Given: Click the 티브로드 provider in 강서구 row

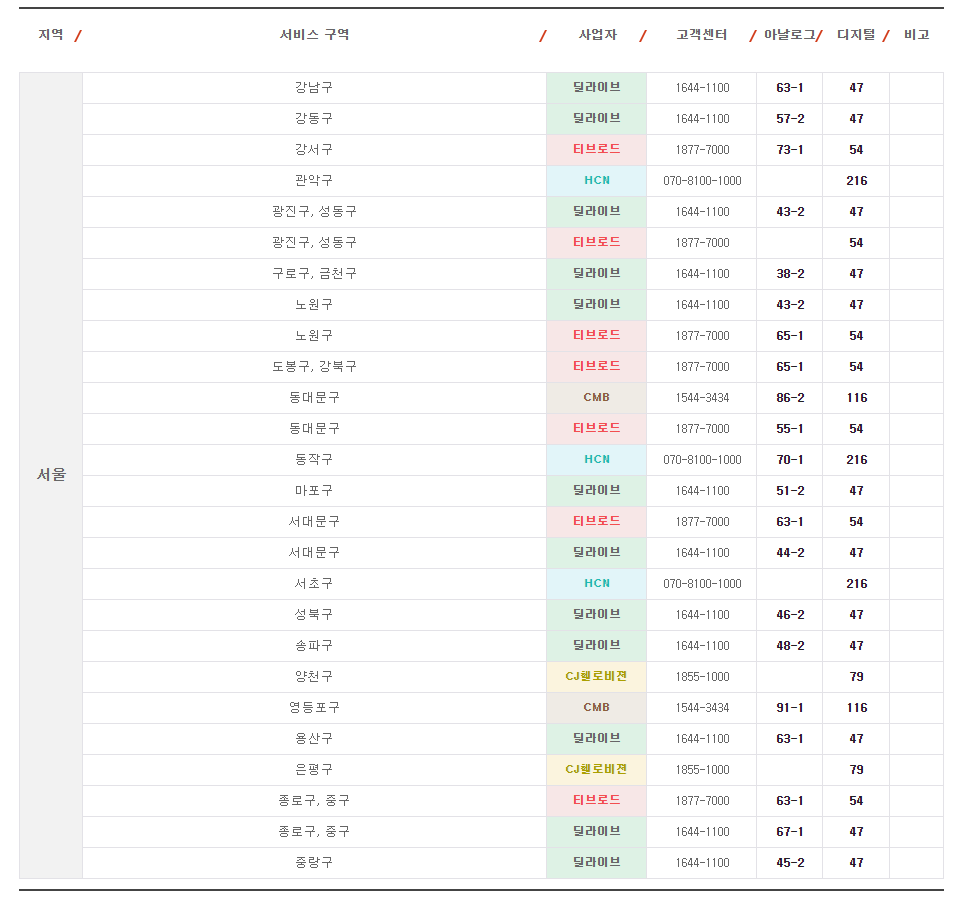Looking at the screenshot, I should click(x=597, y=150).
